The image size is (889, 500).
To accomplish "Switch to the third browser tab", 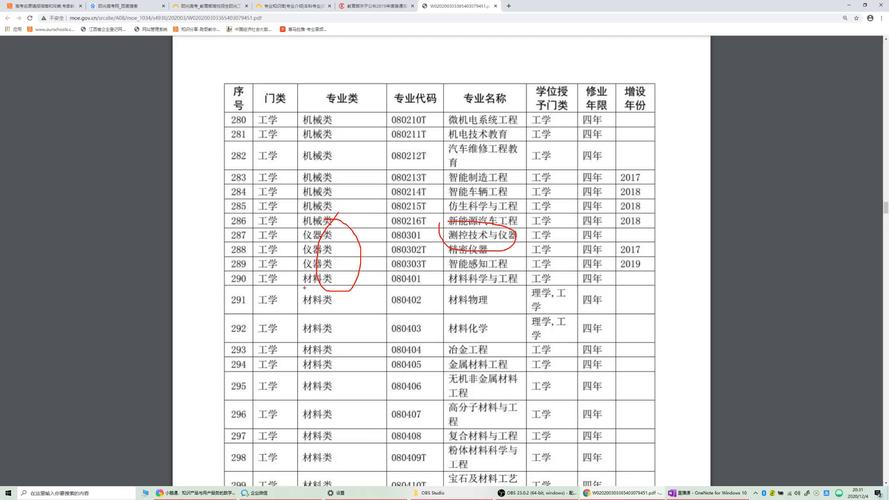I will tap(210, 6).
